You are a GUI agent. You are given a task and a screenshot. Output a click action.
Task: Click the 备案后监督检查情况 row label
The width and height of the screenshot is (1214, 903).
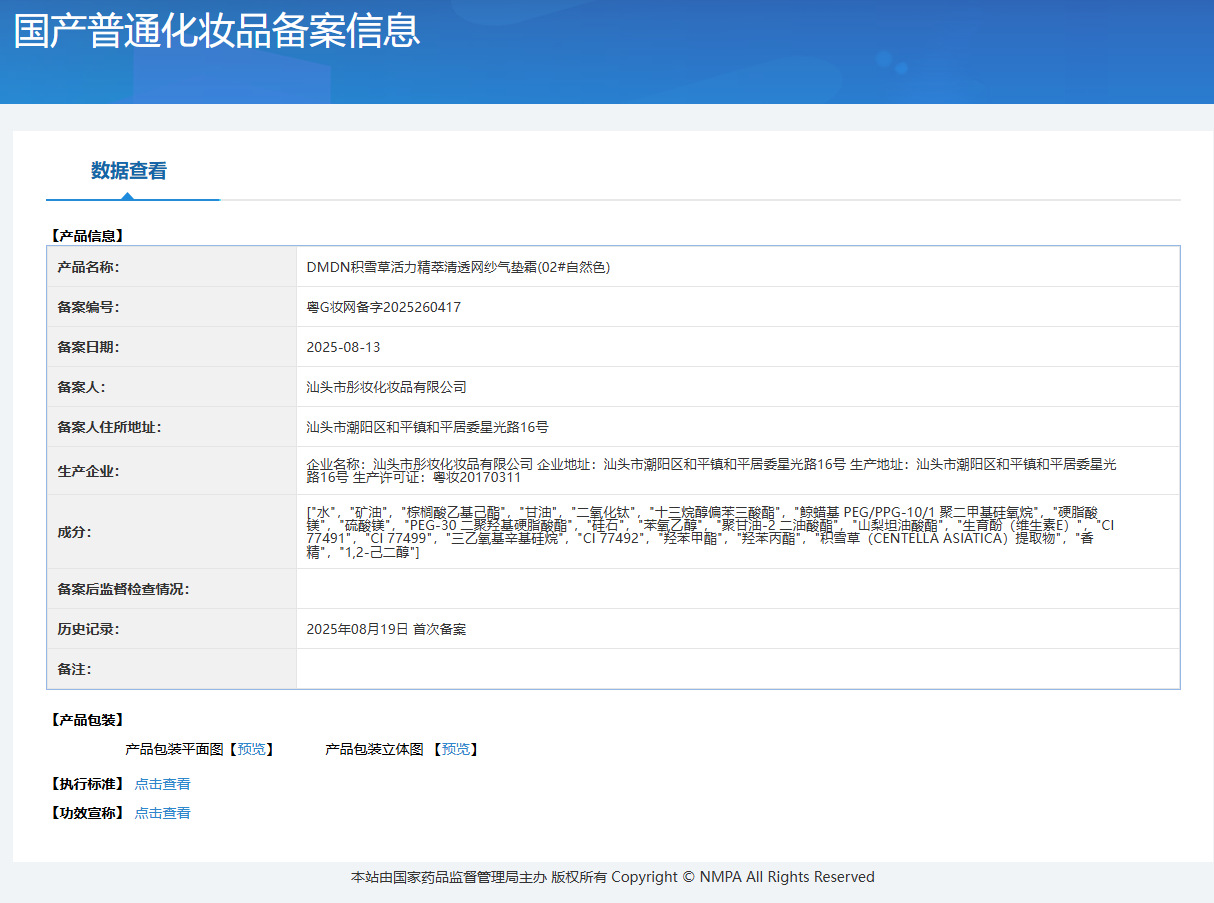tap(123, 589)
